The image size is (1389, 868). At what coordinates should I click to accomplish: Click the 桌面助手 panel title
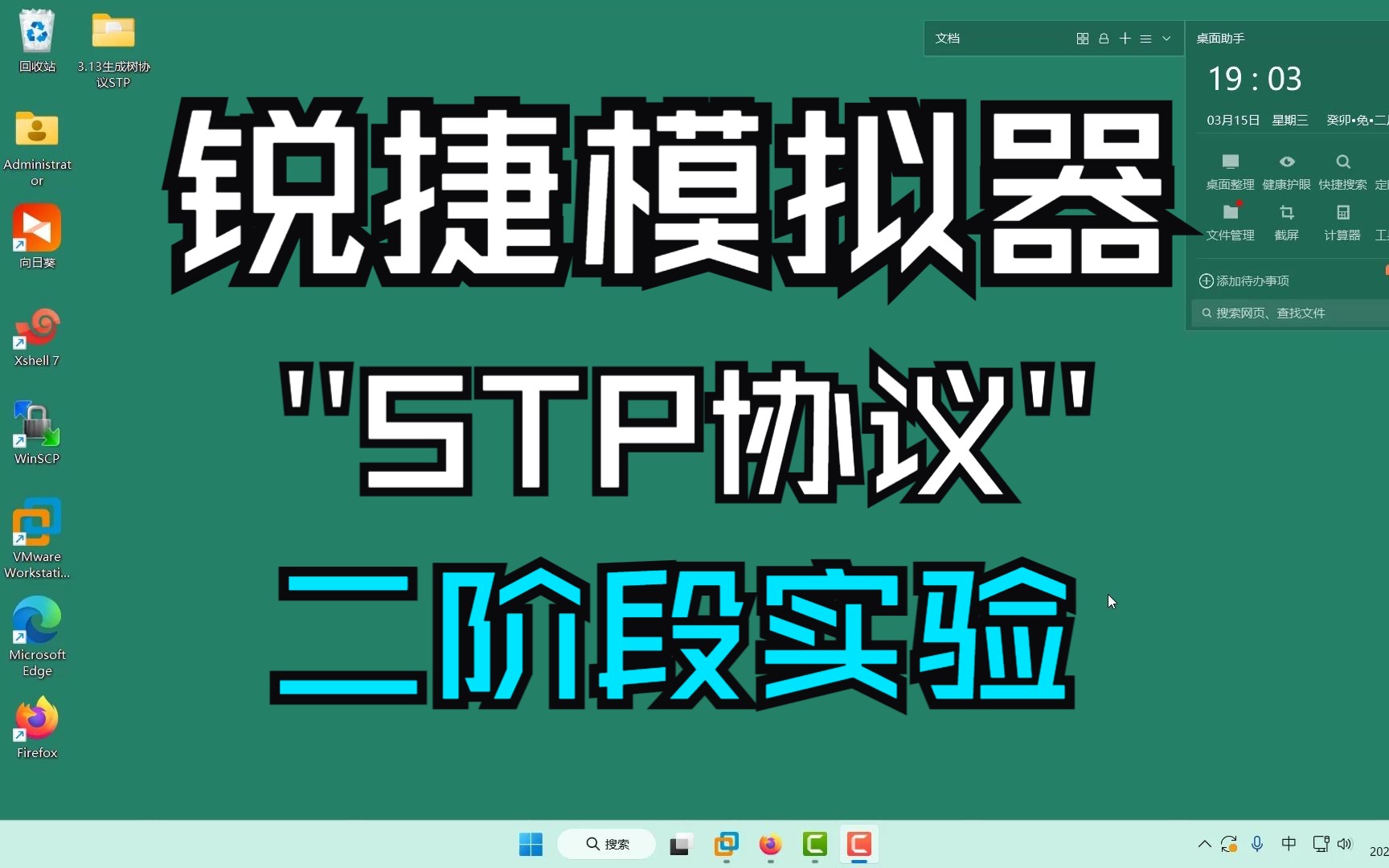[1220, 39]
